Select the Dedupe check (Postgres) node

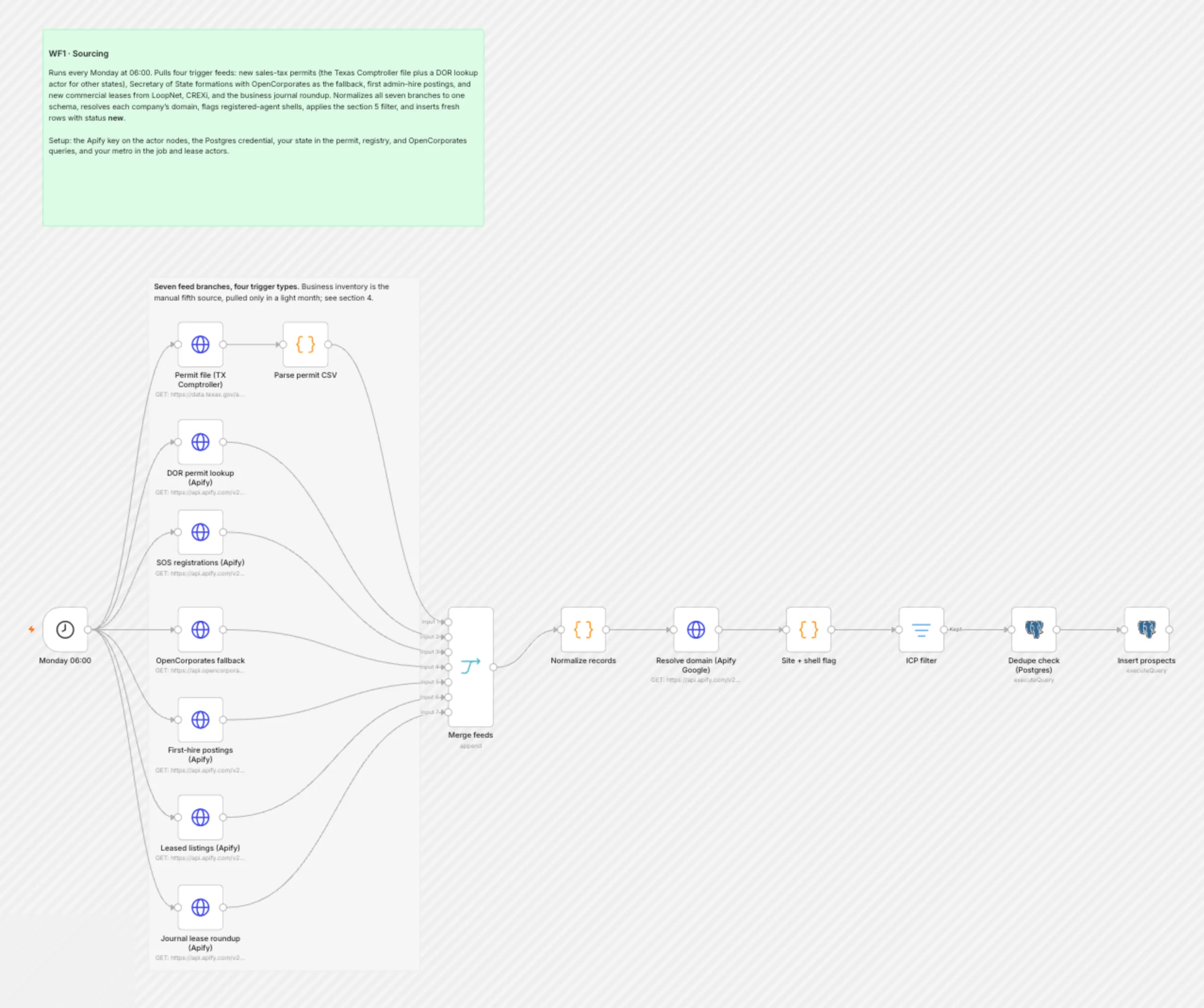tap(1034, 629)
